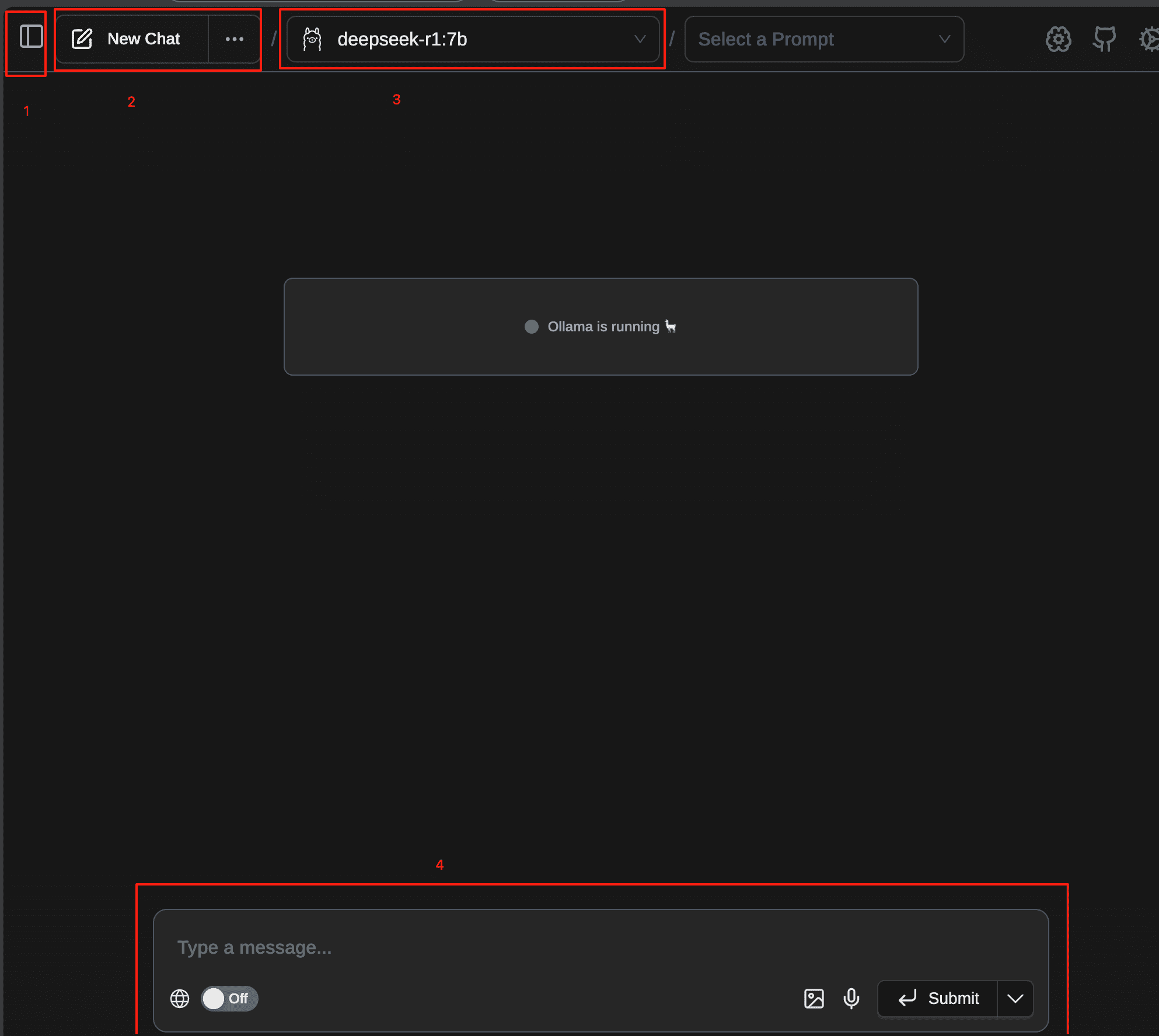Open current model settings brain icon
The image size is (1159, 1036).
(x=1058, y=39)
